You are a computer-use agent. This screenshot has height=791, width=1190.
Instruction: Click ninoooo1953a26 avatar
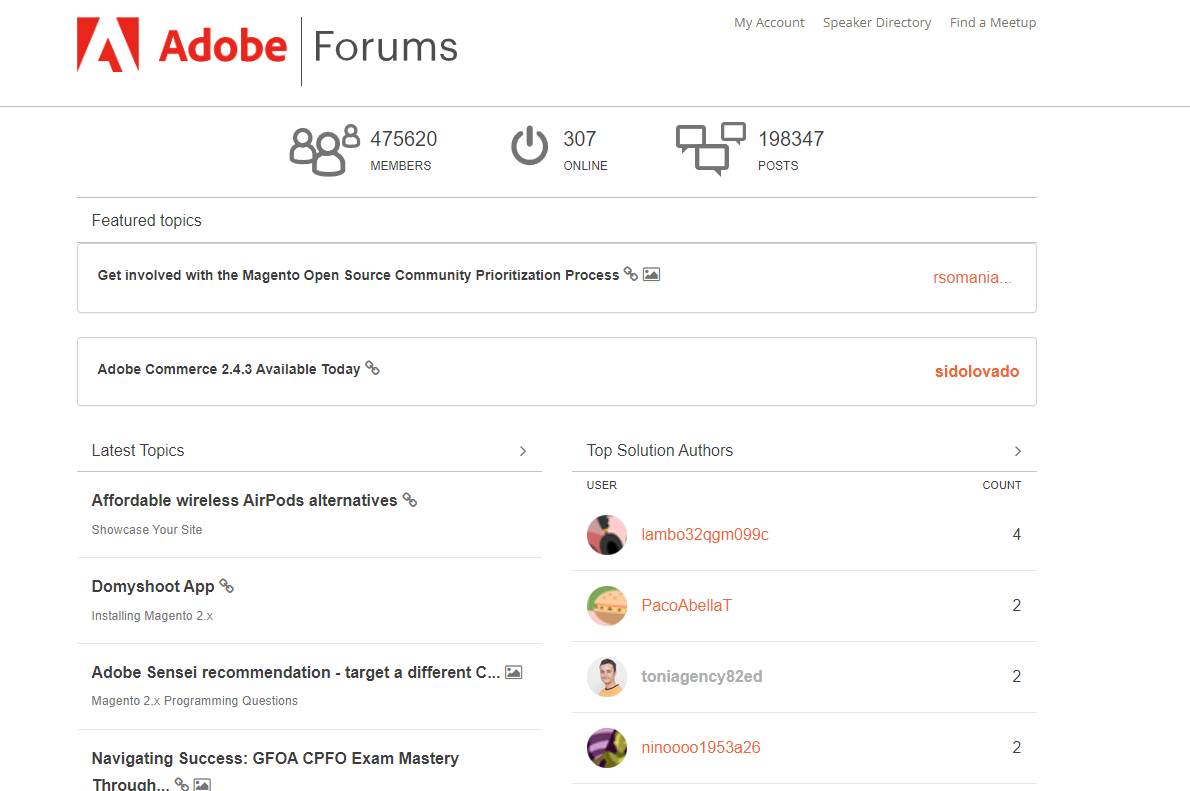point(607,748)
